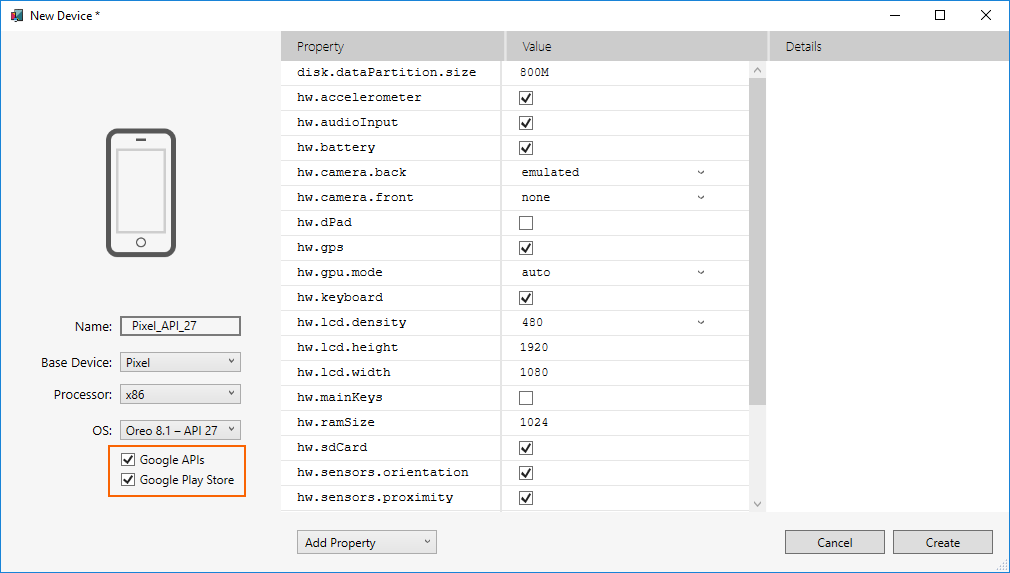1010x573 pixels.
Task: Open the hw.camera.back value dropdown
Action: [x=612, y=173]
